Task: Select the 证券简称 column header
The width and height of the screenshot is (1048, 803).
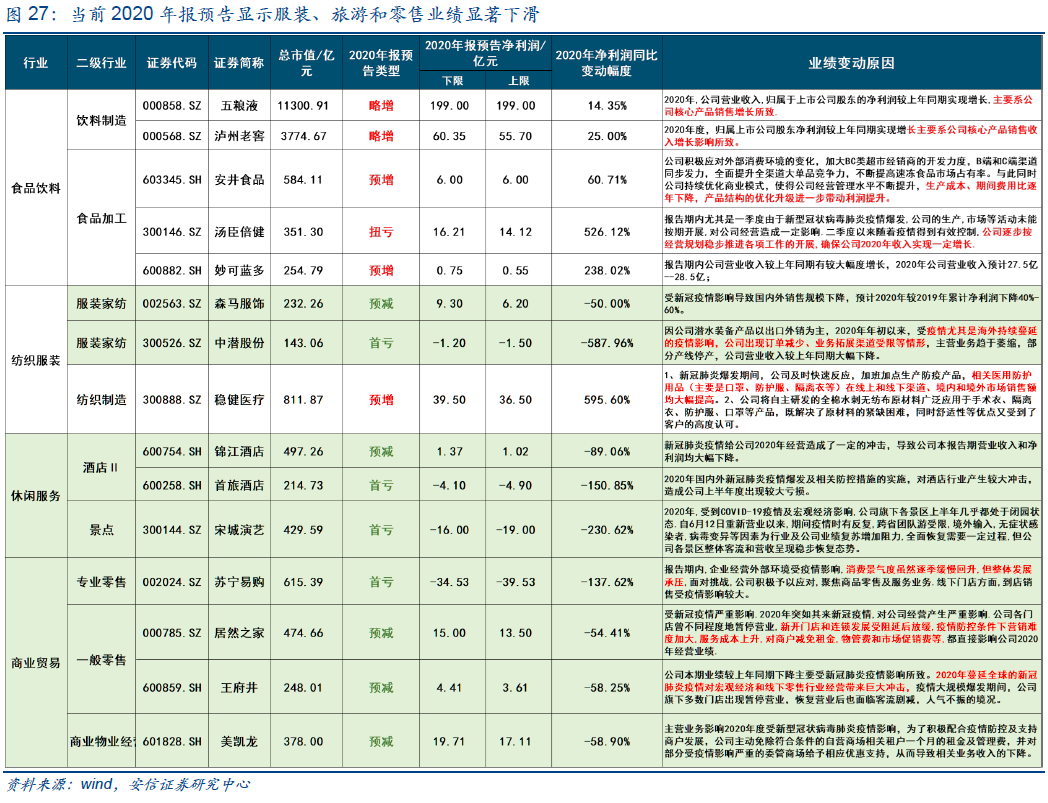Action: (x=239, y=63)
